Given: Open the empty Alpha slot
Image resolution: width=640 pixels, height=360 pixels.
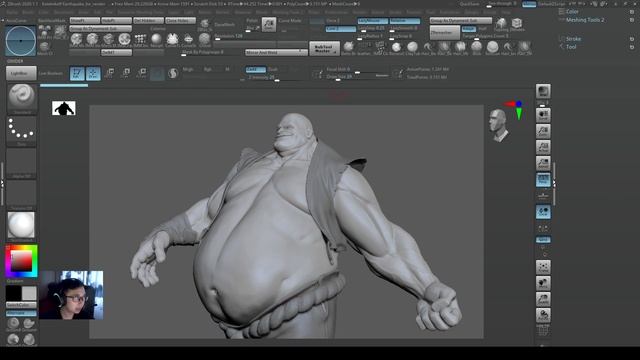Looking at the screenshot, I should (x=22, y=163).
